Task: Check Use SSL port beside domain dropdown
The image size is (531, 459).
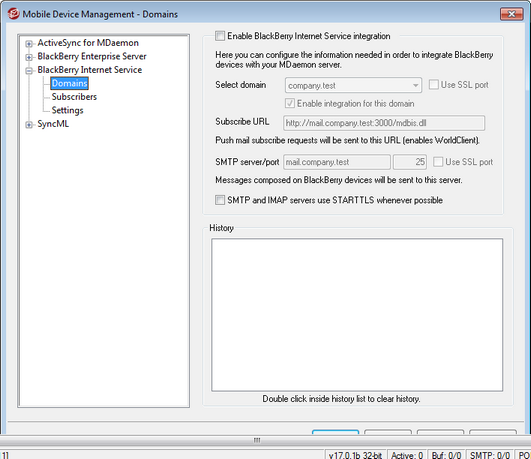Action: [434, 85]
